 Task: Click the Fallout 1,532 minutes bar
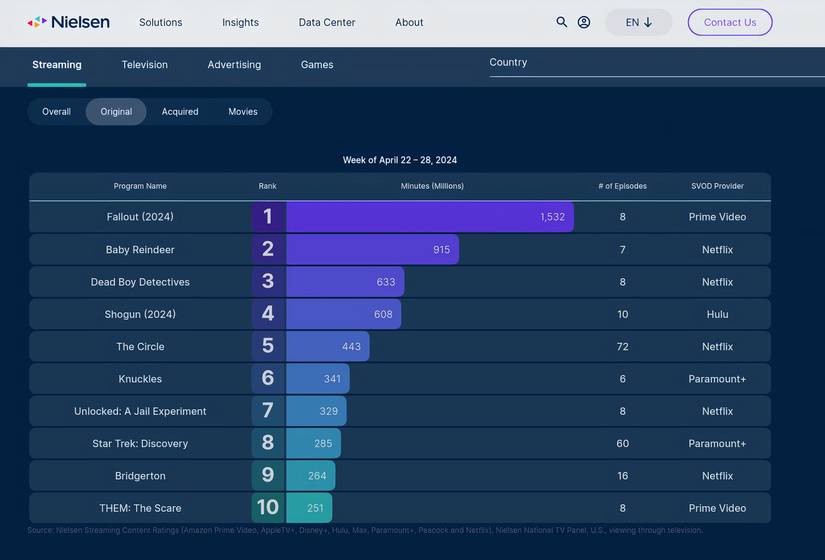(x=430, y=217)
